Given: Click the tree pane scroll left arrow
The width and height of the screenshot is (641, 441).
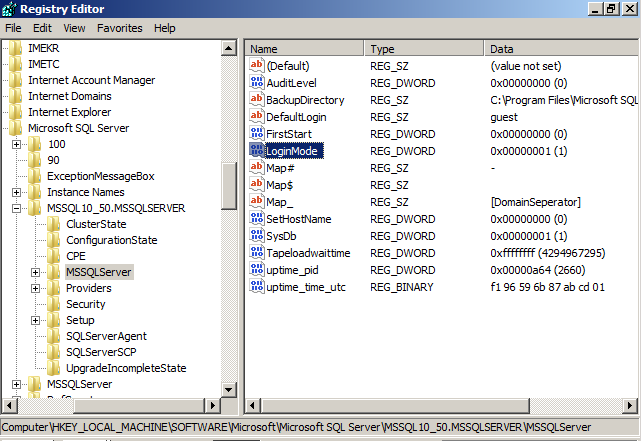Looking at the screenshot, I should [9, 405].
